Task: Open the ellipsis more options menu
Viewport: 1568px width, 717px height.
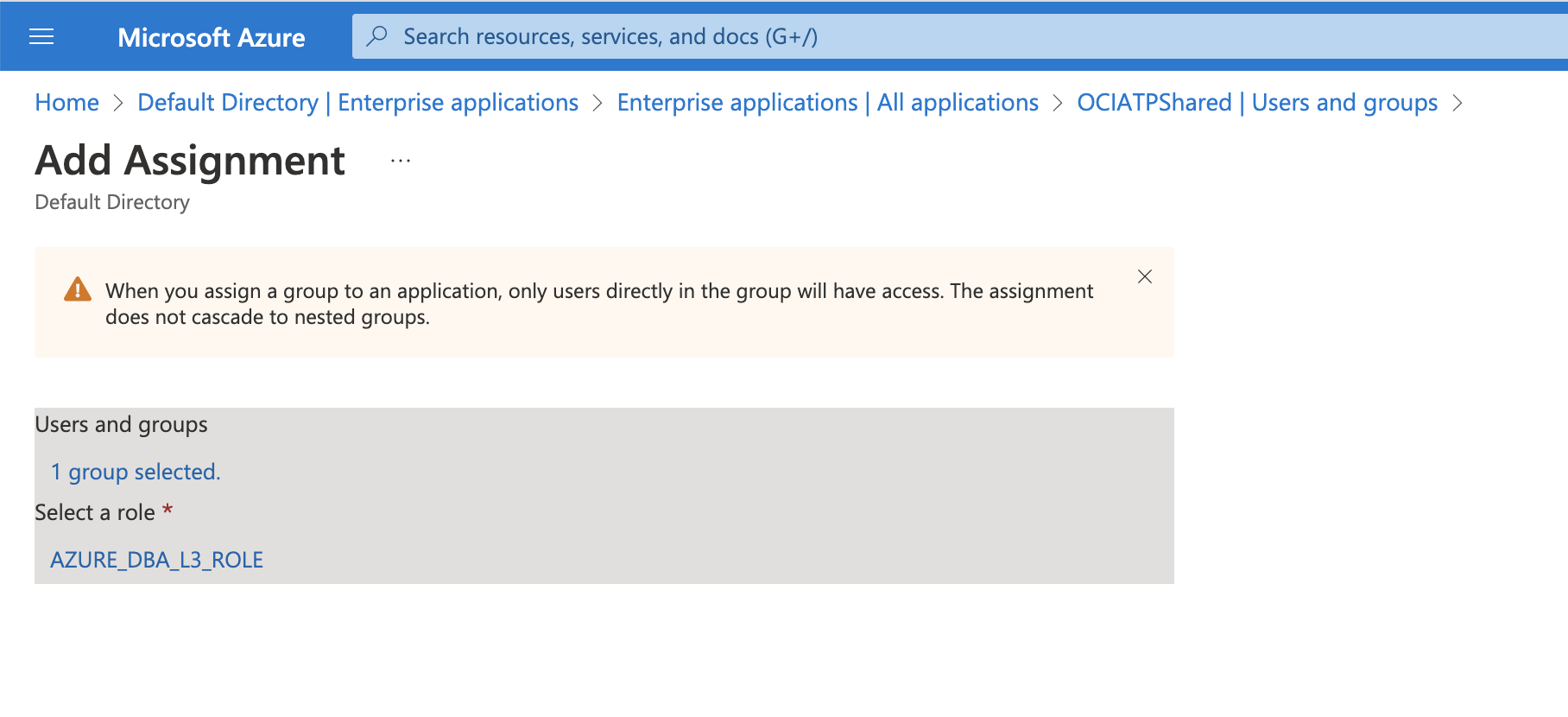Action: pos(401,161)
